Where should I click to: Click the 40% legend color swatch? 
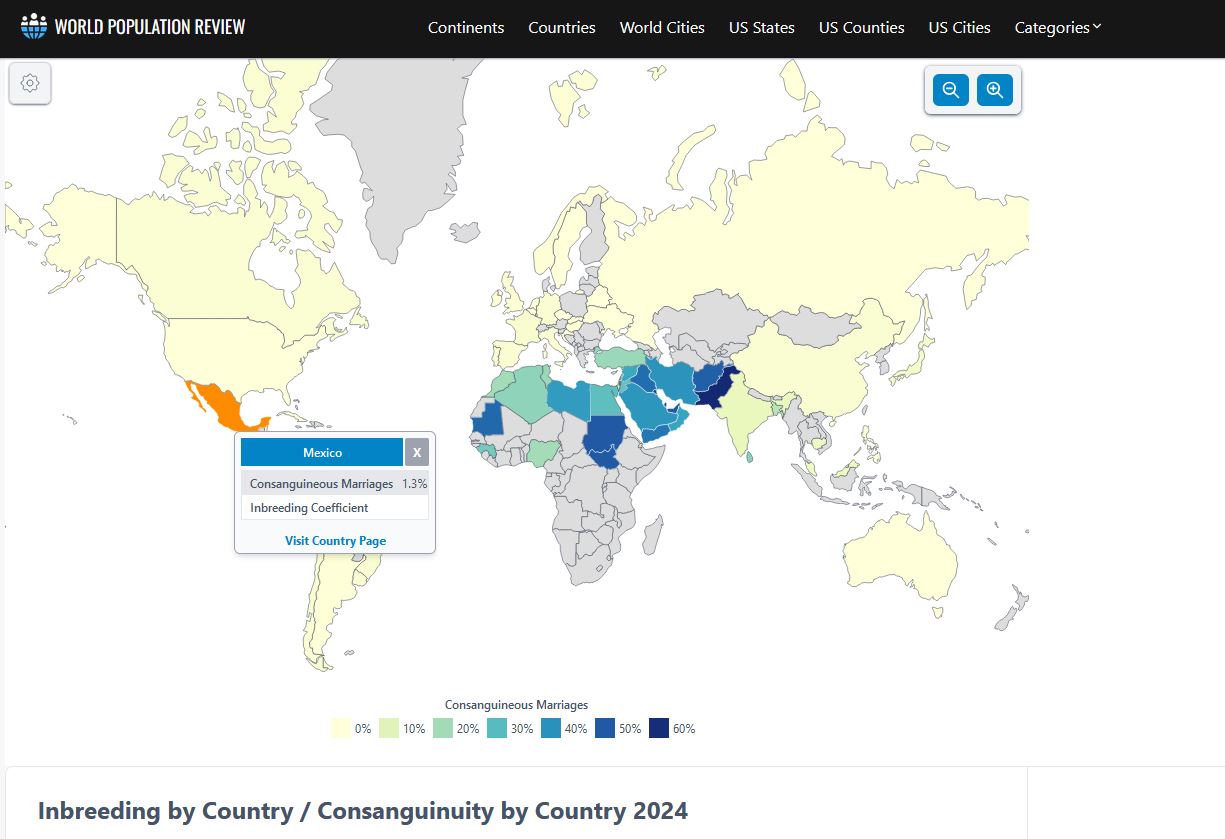click(x=551, y=729)
